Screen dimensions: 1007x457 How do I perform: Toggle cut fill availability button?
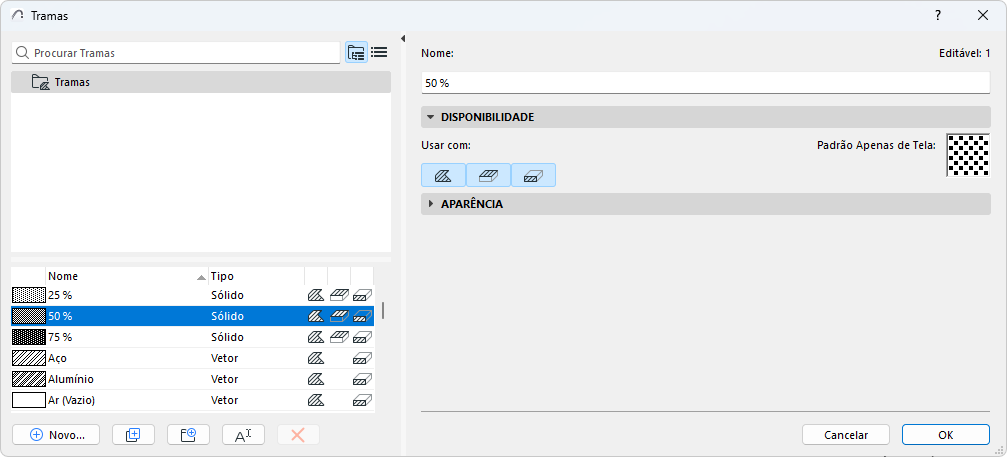point(533,175)
